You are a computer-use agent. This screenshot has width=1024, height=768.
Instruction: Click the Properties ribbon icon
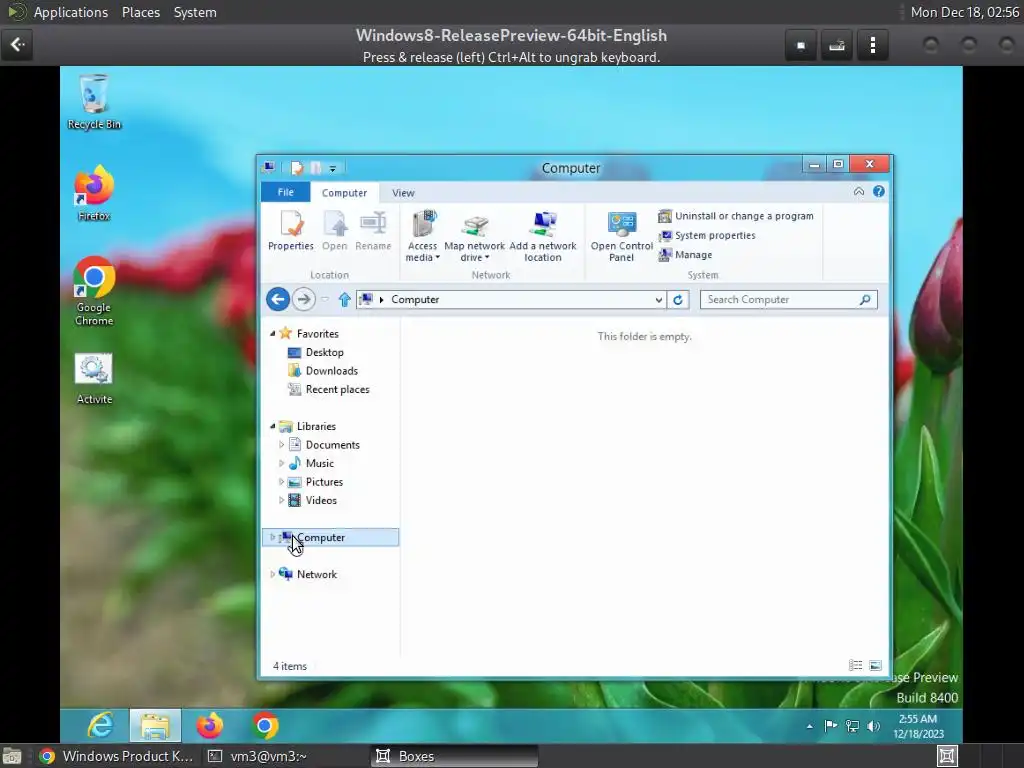(x=291, y=231)
